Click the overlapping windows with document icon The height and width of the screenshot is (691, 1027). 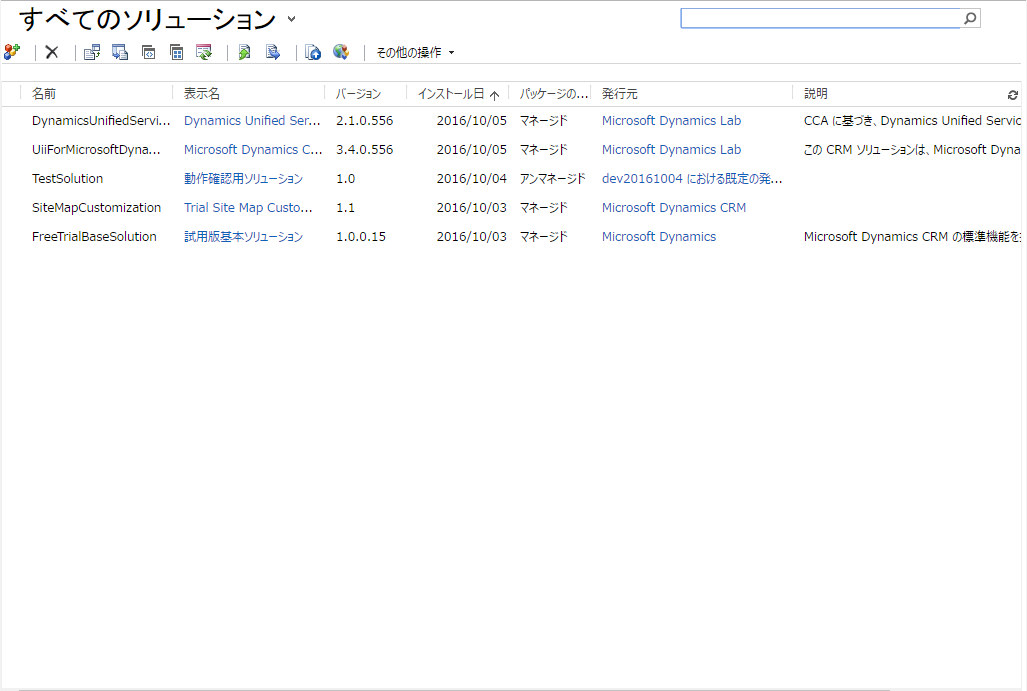tap(120, 52)
